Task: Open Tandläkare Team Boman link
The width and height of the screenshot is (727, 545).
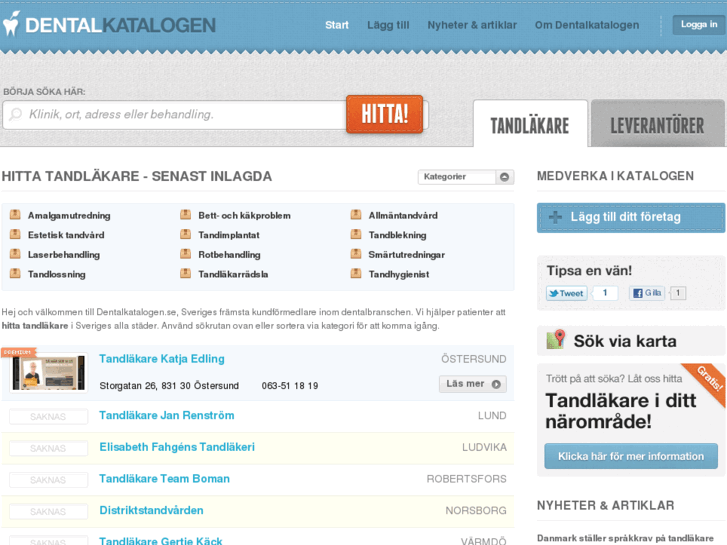Action: click(165, 478)
